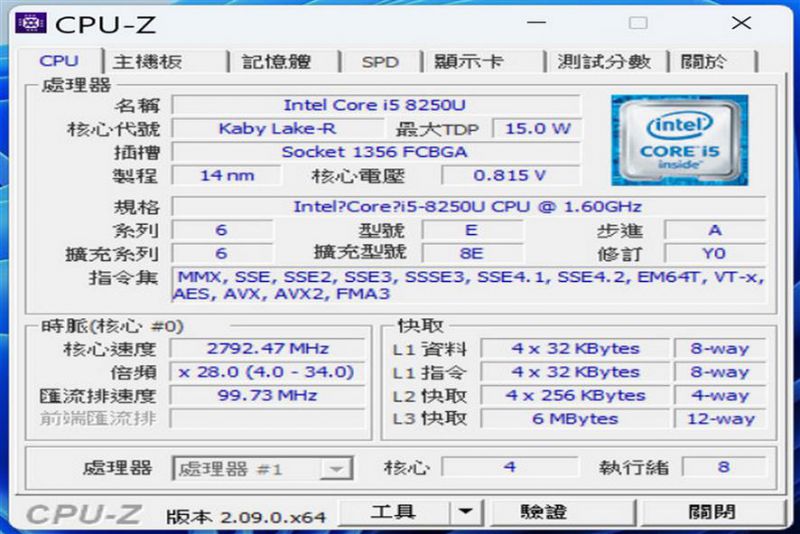Viewport: 800px width, 534px height.
Task: Click the core voltage value 0.815 V
Action: [x=510, y=175]
